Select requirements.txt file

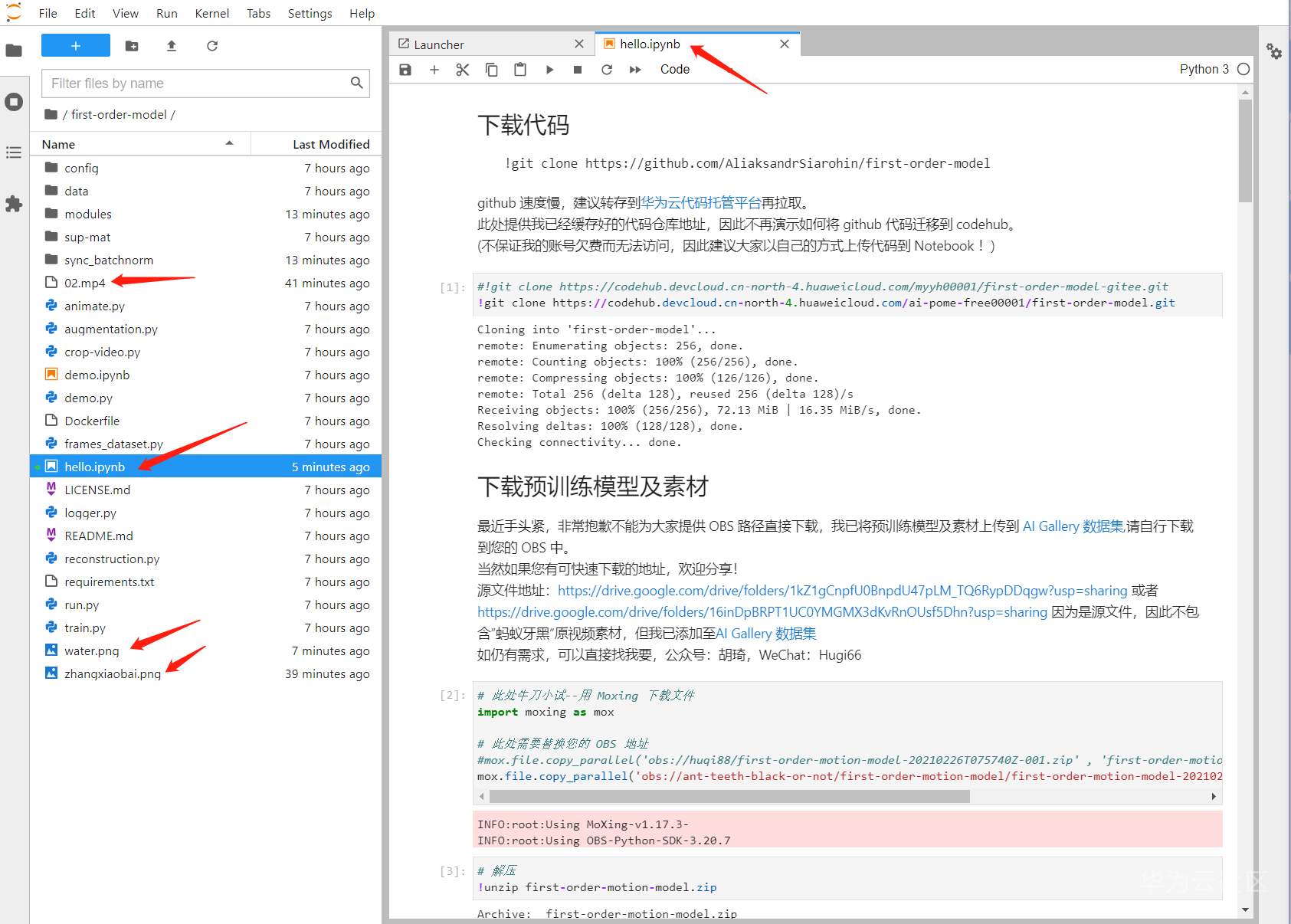coord(205,582)
